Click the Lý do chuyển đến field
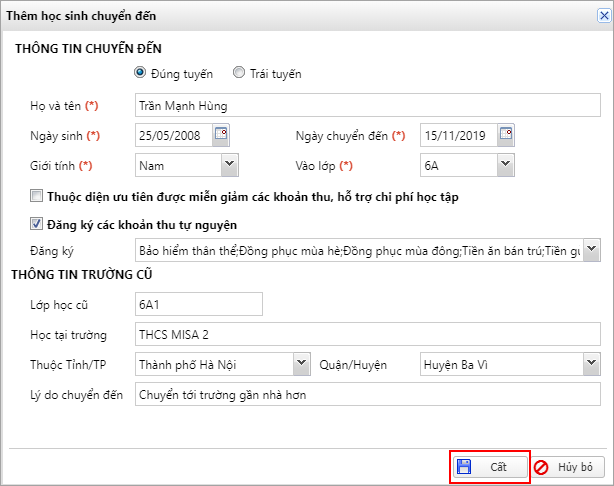 coord(365,394)
